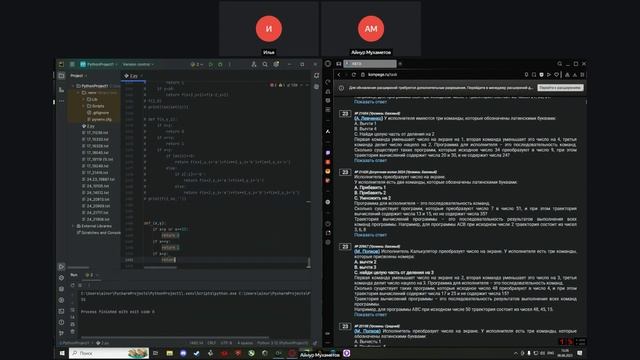Go back in the browser
Screen dimensions: 640x360
click(338, 75)
